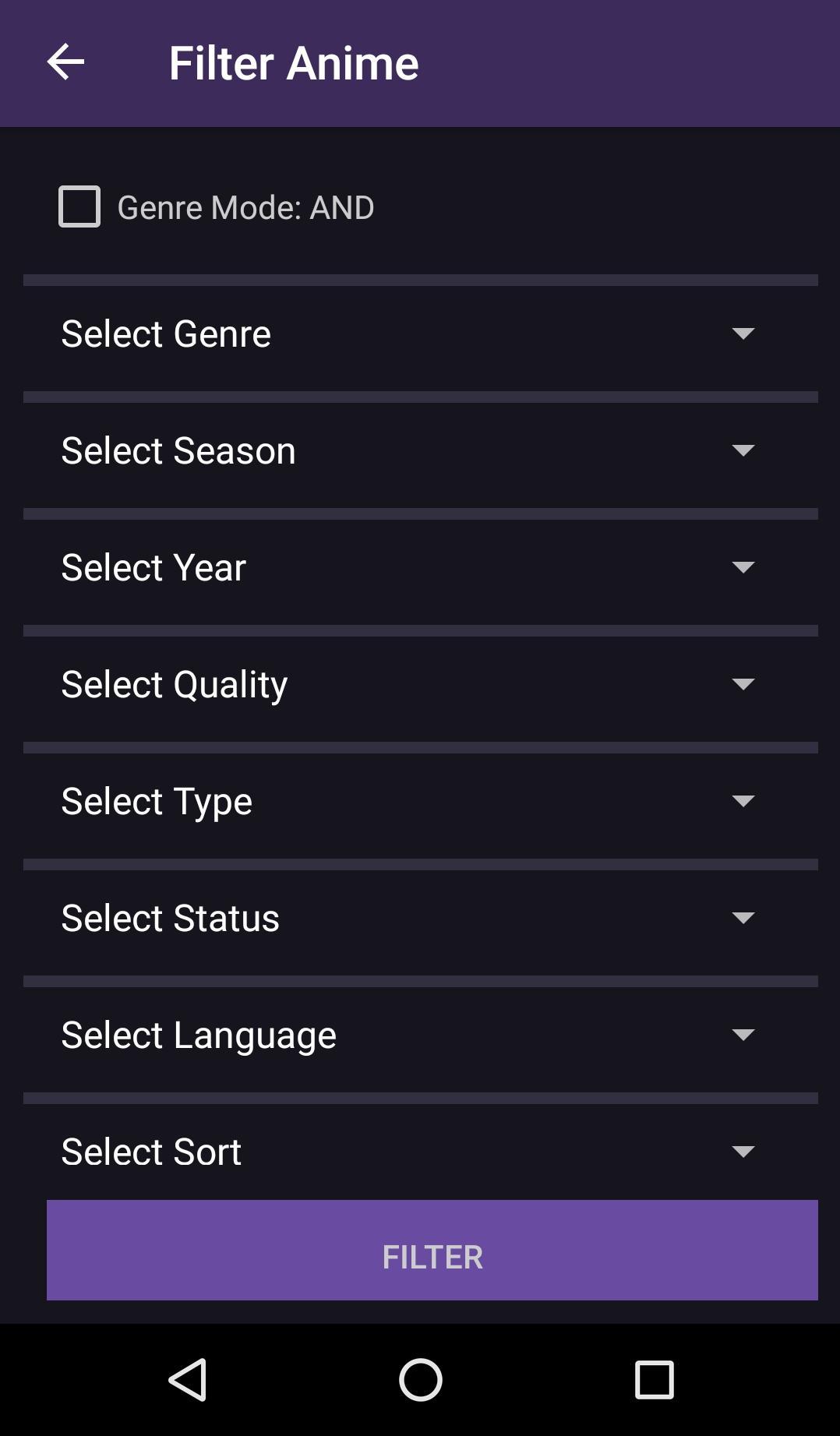The height and width of the screenshot is (1436, 840).
Task: Click the arrow beside Select Status
Action: click(743, 918)
